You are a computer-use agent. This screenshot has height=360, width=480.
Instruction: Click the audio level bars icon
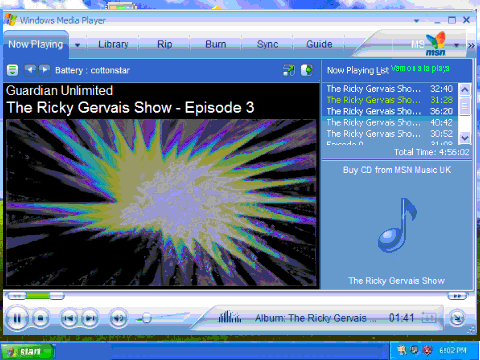230,317
